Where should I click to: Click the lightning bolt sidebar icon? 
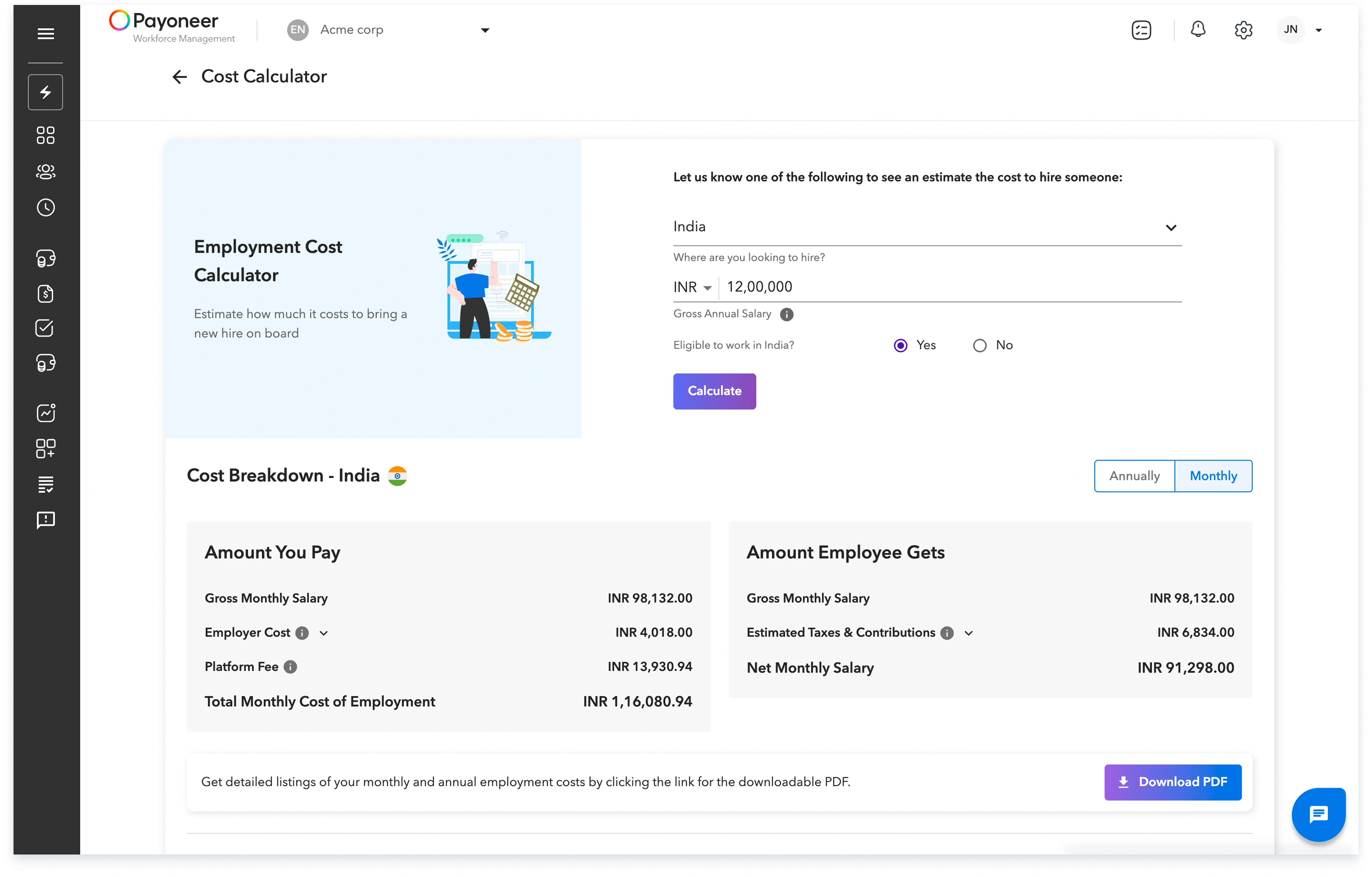(46, 92)
